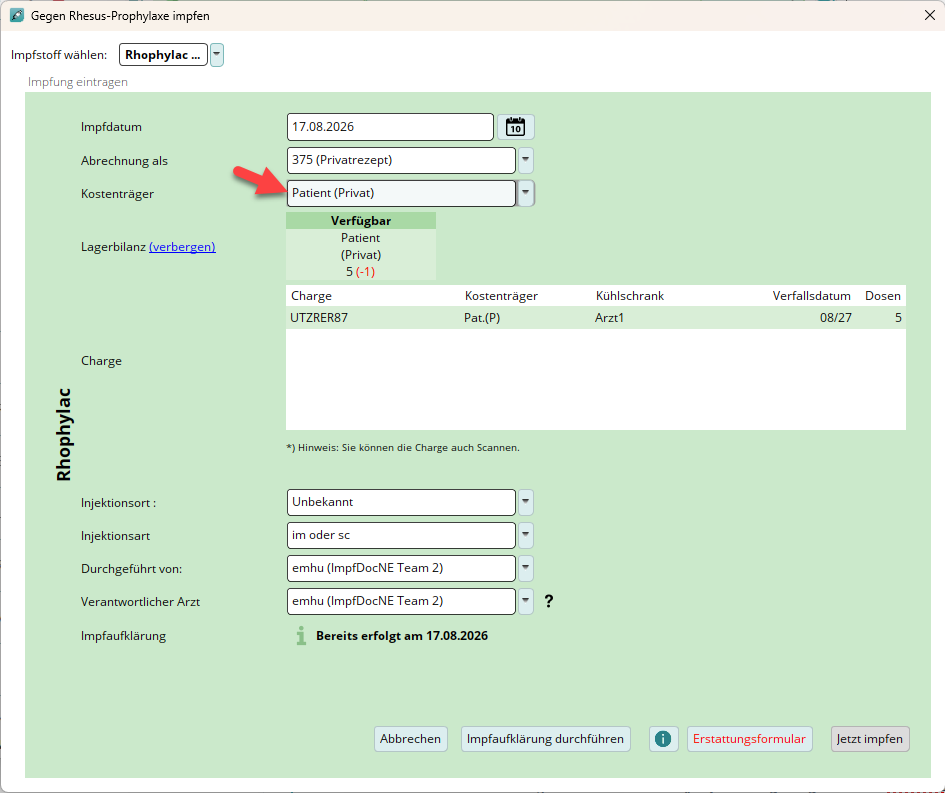Click the Arzt1 cell in charge table

(609, 318)
